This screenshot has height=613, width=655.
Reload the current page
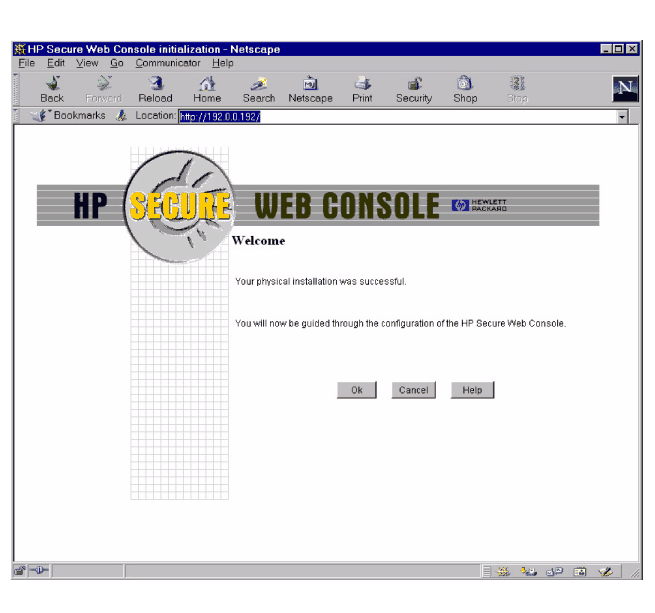tap(155, 89)
